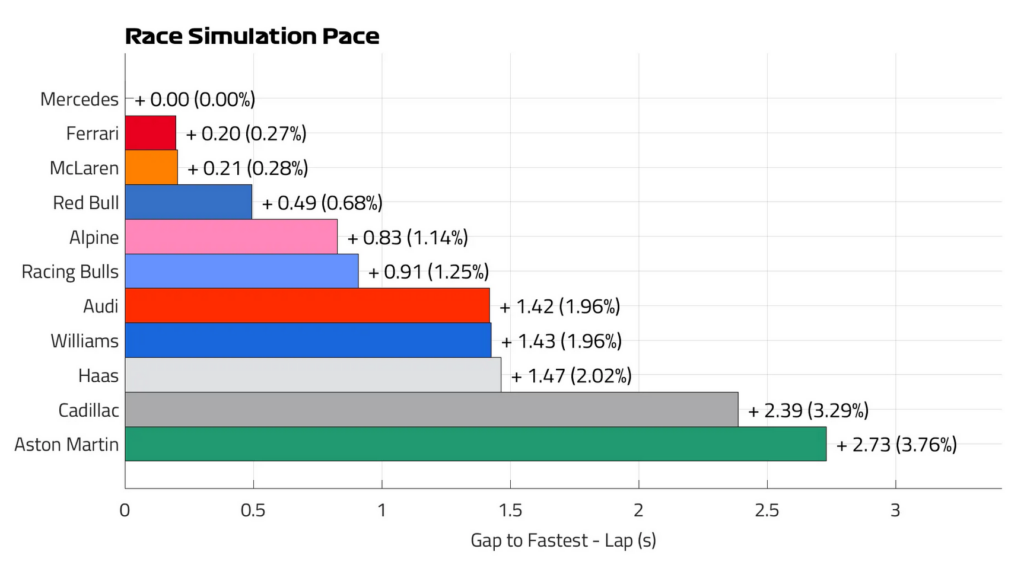
Task: Select the Red Bull bar
Action: click(189, 202)
